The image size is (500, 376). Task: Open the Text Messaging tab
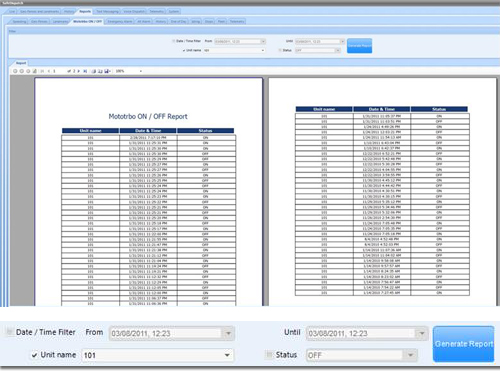[107, 11]
